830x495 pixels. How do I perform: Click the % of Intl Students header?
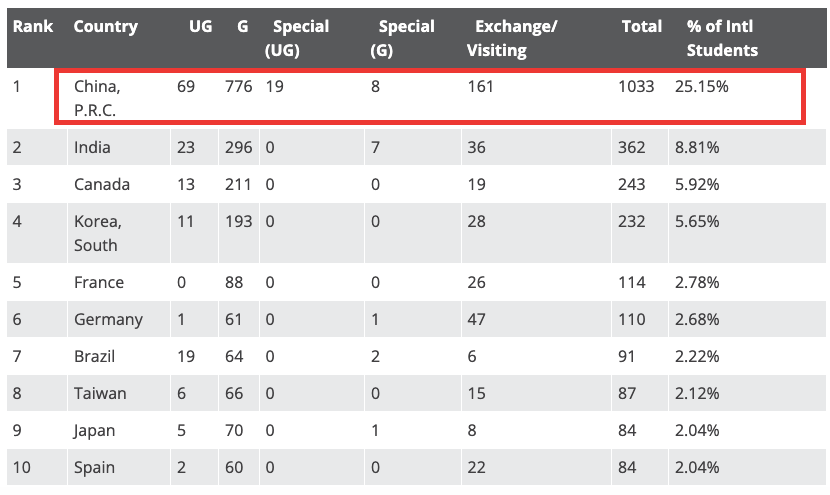722,38
